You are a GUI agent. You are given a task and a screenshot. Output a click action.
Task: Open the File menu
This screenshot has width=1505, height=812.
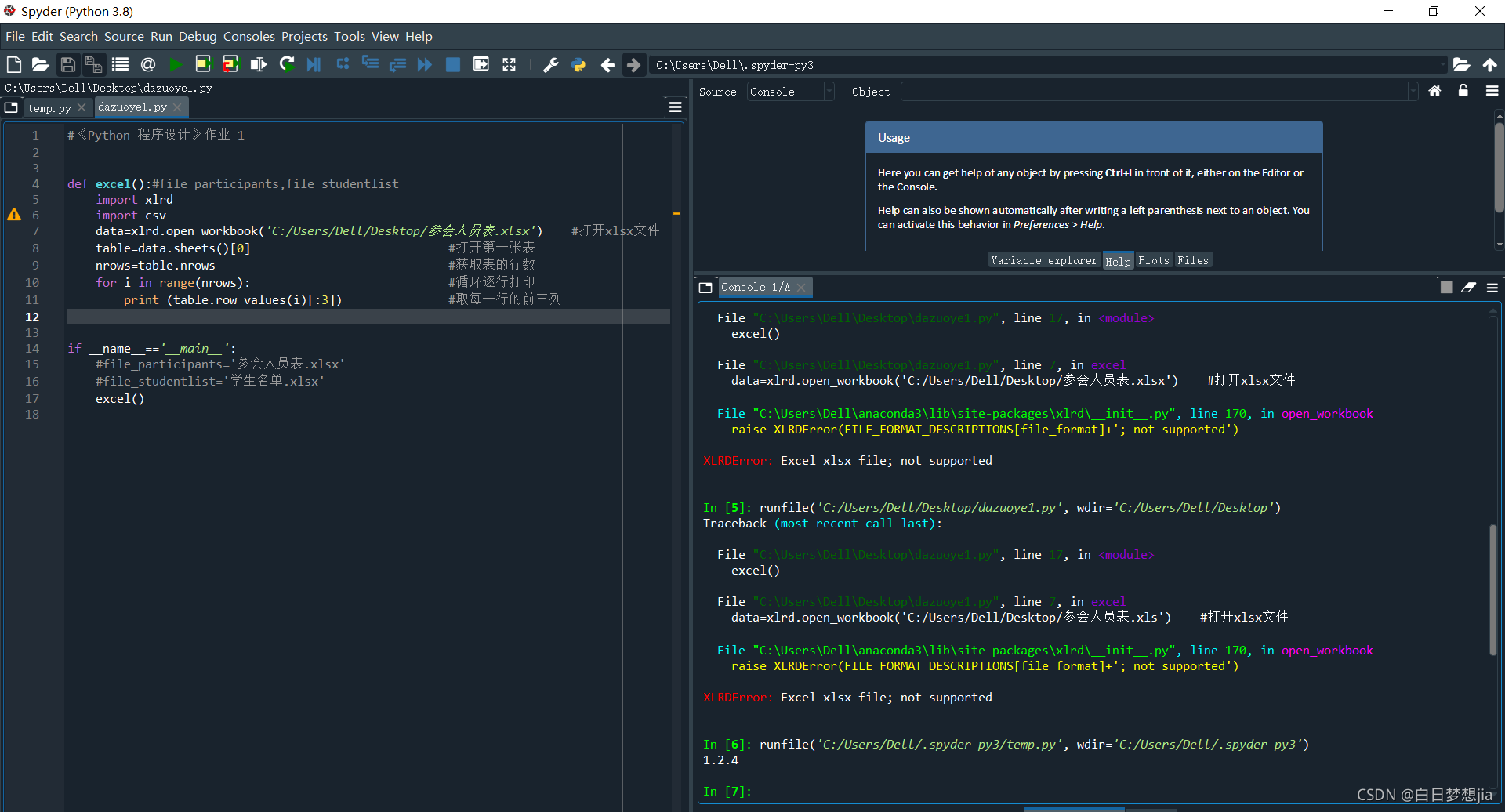[15, 36]
